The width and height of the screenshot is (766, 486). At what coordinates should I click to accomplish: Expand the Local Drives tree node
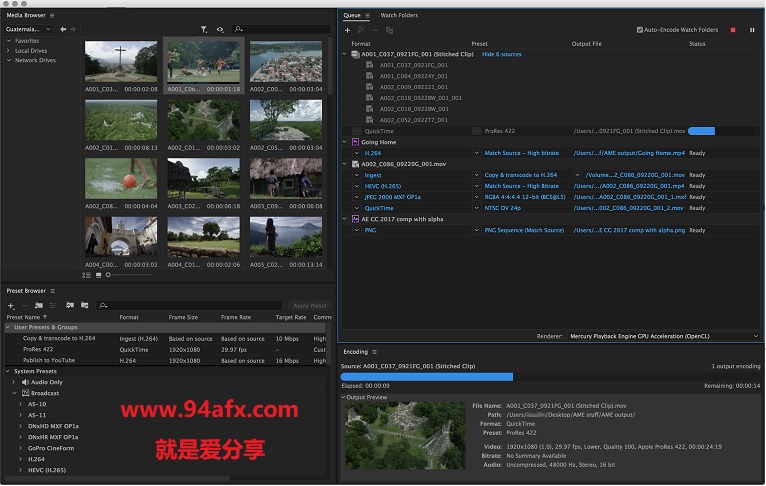pyautogui.click(x=9, y=50)
